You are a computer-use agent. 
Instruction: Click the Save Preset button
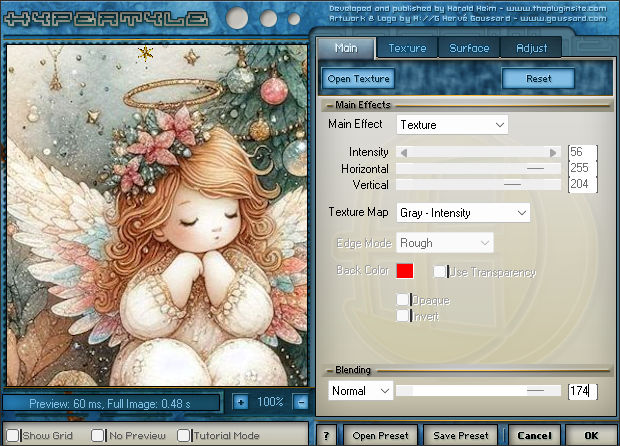(461, 436)
